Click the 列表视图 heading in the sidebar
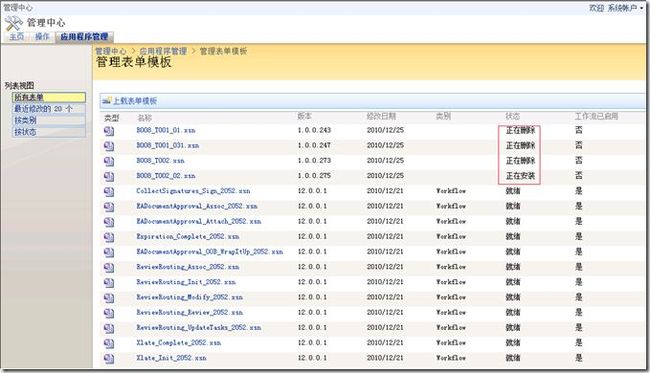 tap(19, 85)
